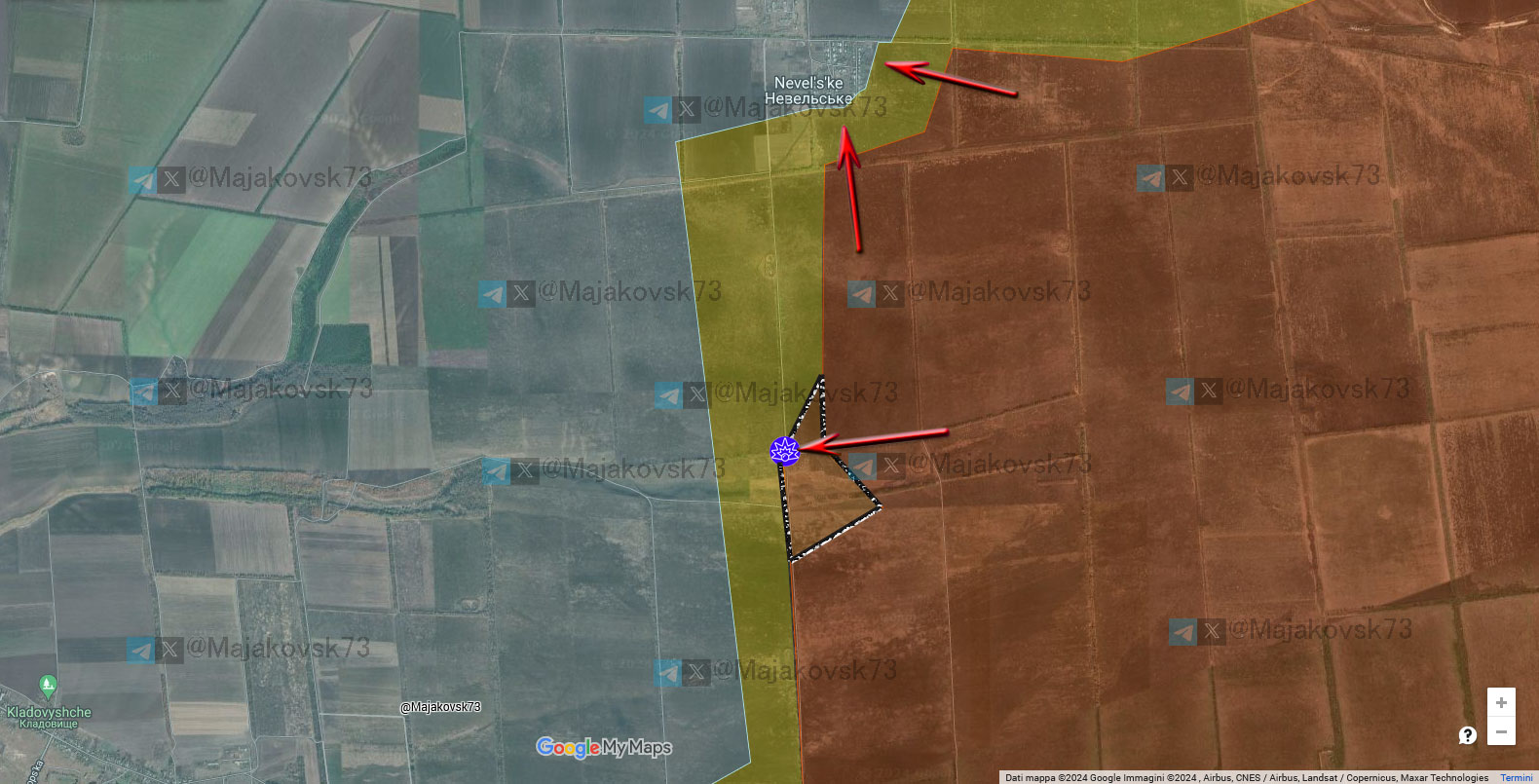
Task: Select the Kladovyshche place label
Action: click(x=49, y=718)
